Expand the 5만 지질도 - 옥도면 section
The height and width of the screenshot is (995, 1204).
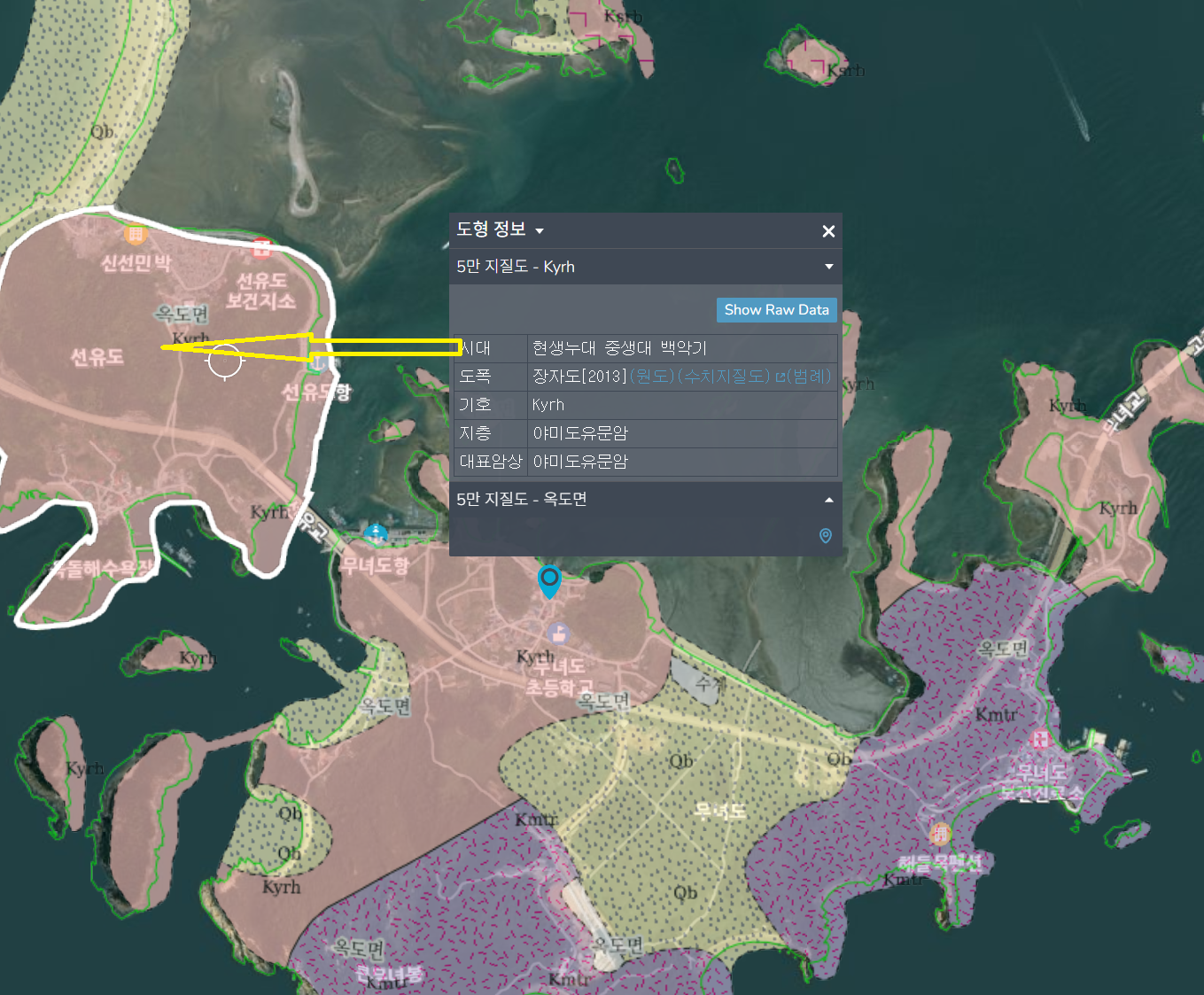coord(829,500)
